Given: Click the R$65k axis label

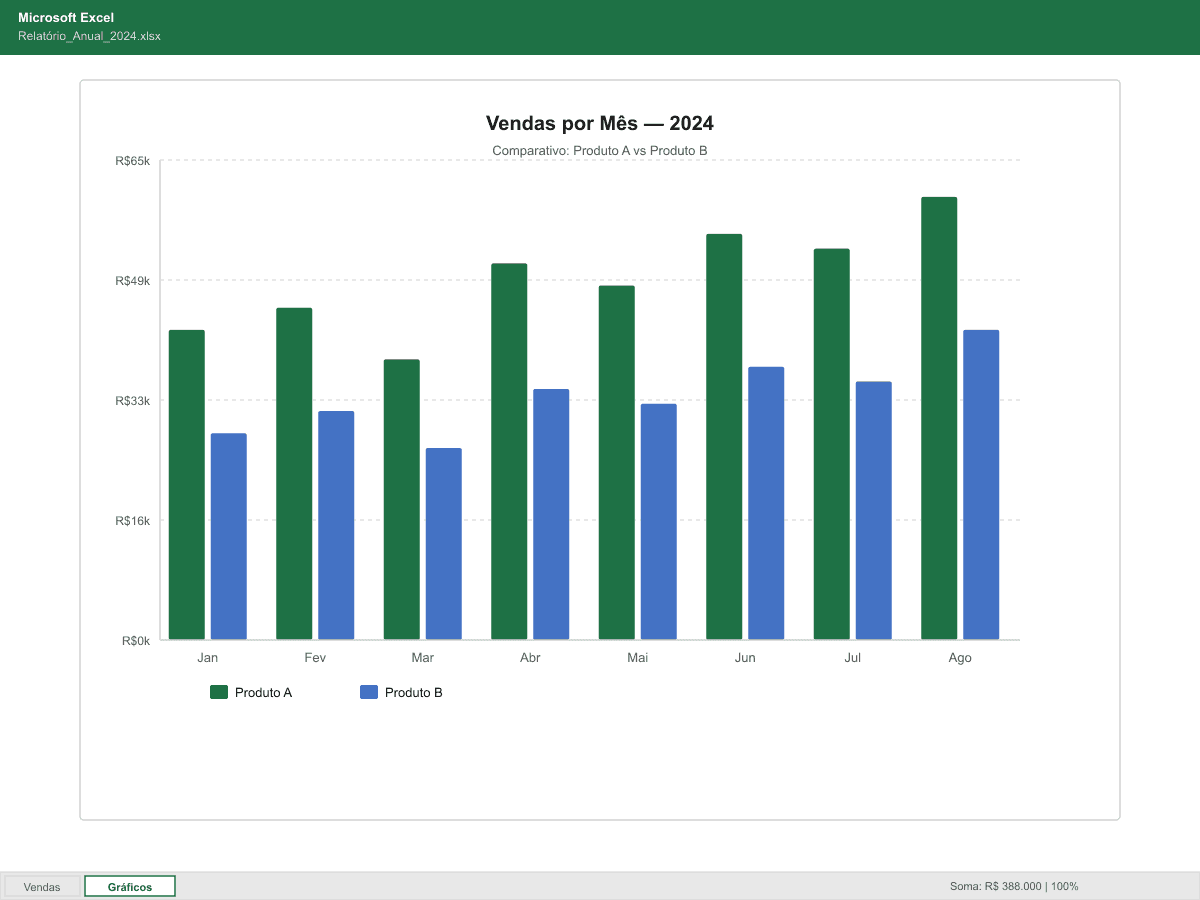Looking at the screenshot, I should click(135, 161).
